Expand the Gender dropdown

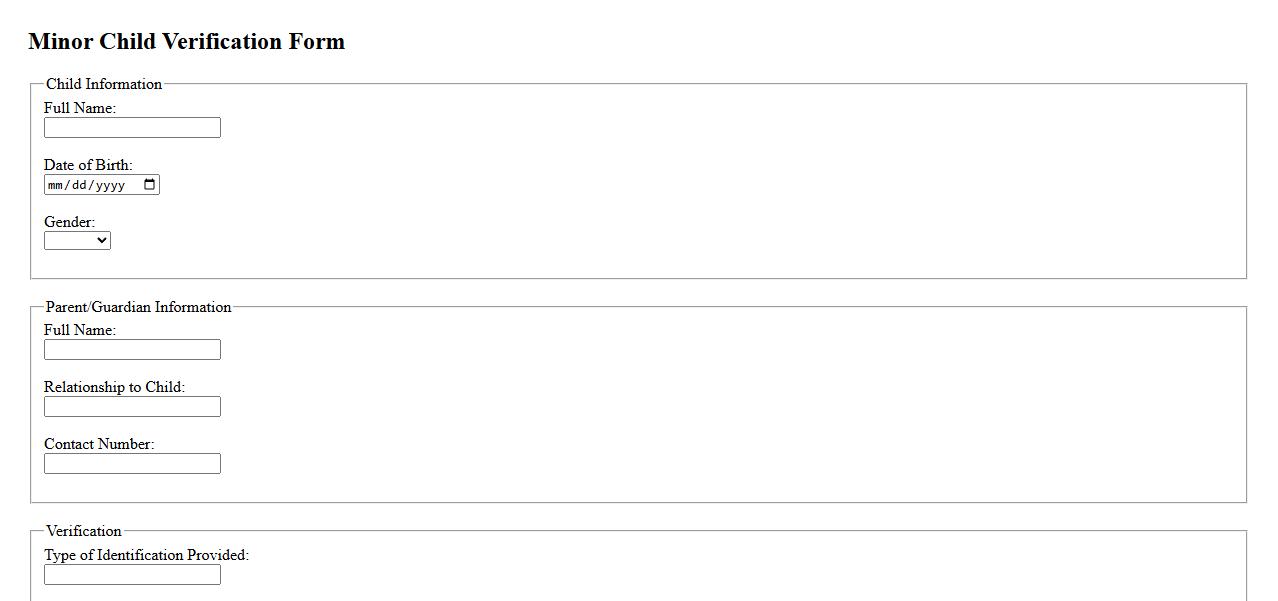click(77, 241)
